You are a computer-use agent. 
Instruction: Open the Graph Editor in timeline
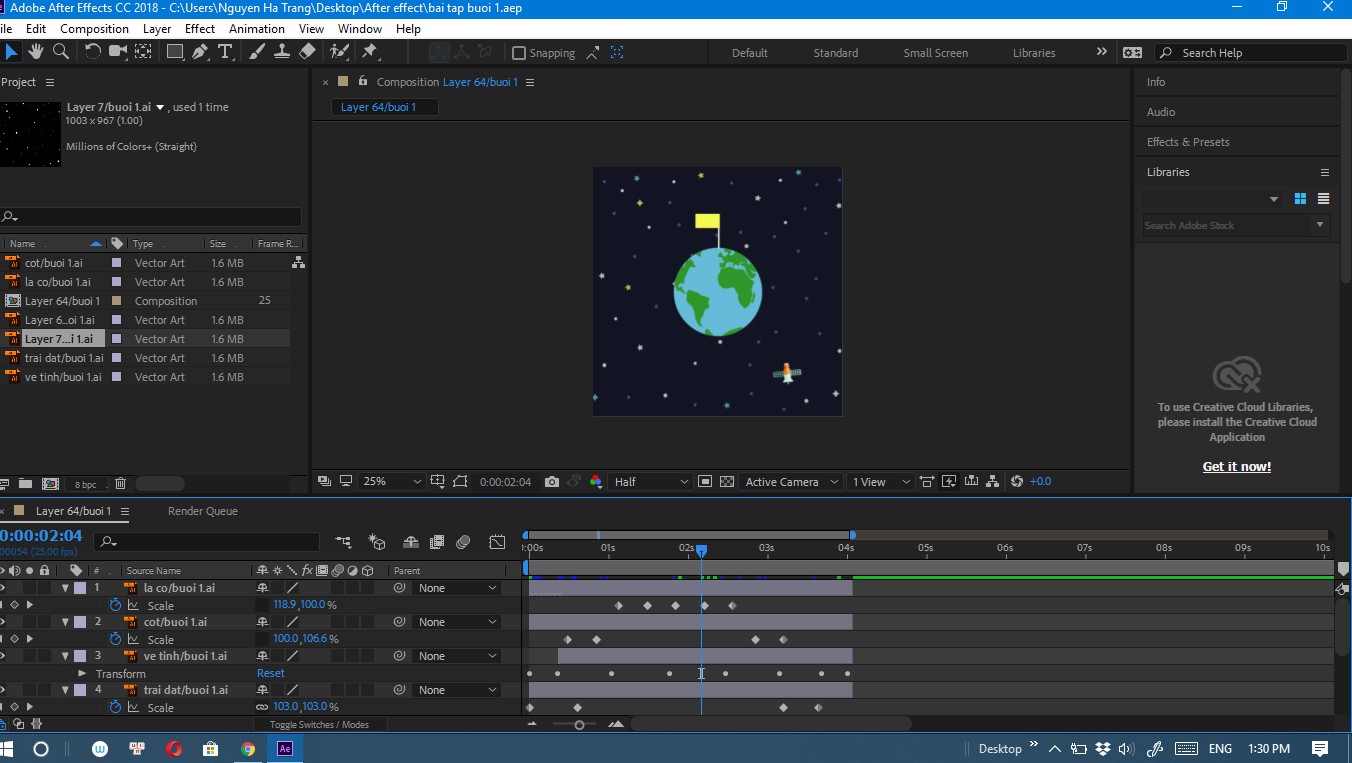pyautogui.click(x=497, y=542)
